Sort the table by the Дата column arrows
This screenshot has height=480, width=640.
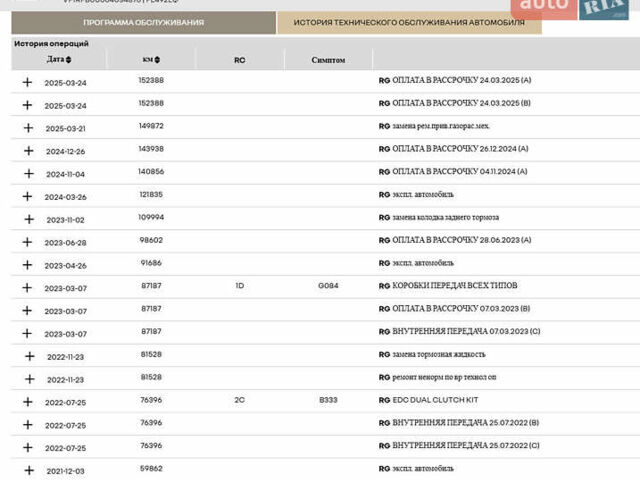tap(69, 60)
